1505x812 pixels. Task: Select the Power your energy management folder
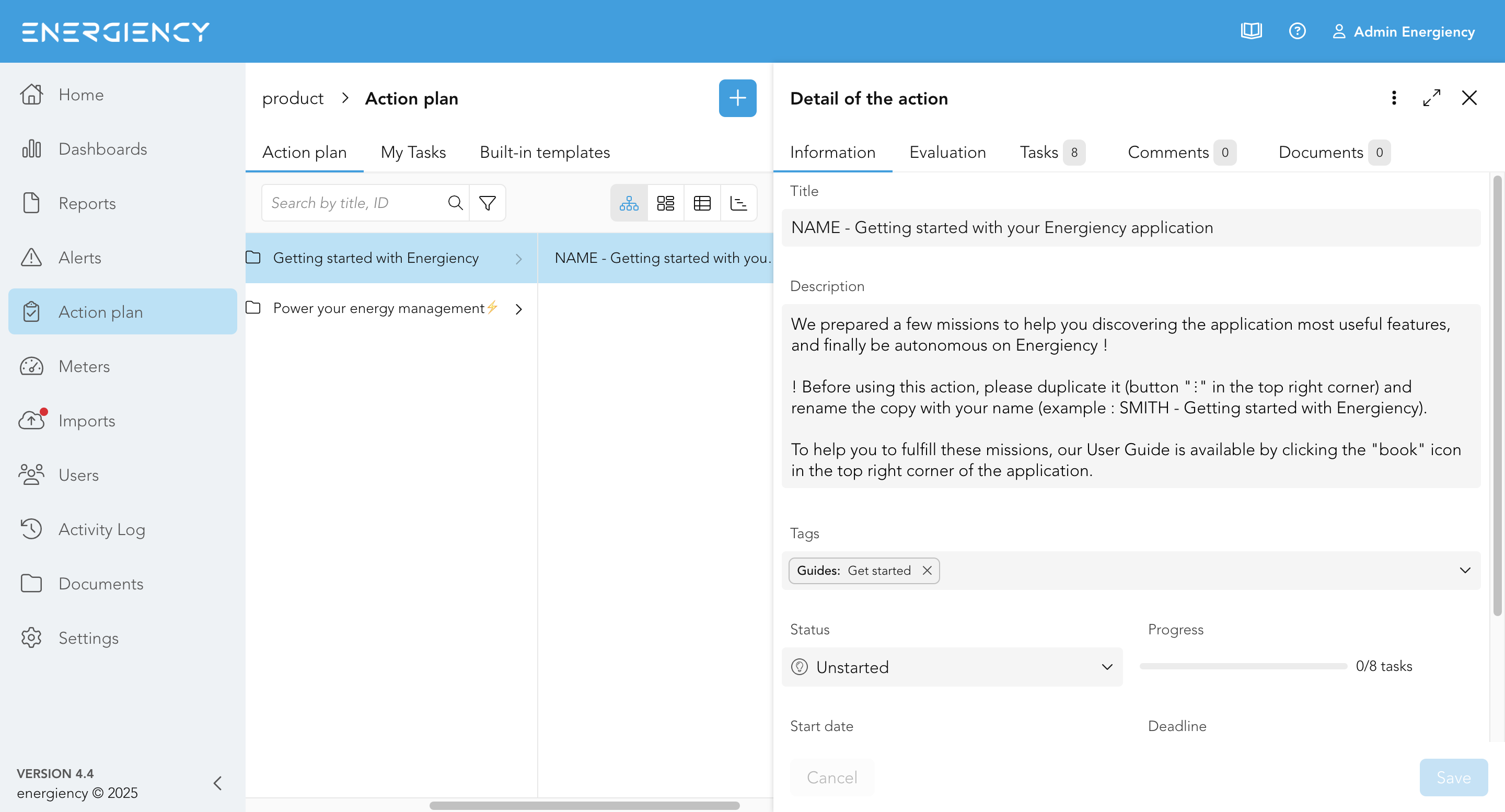391,308
